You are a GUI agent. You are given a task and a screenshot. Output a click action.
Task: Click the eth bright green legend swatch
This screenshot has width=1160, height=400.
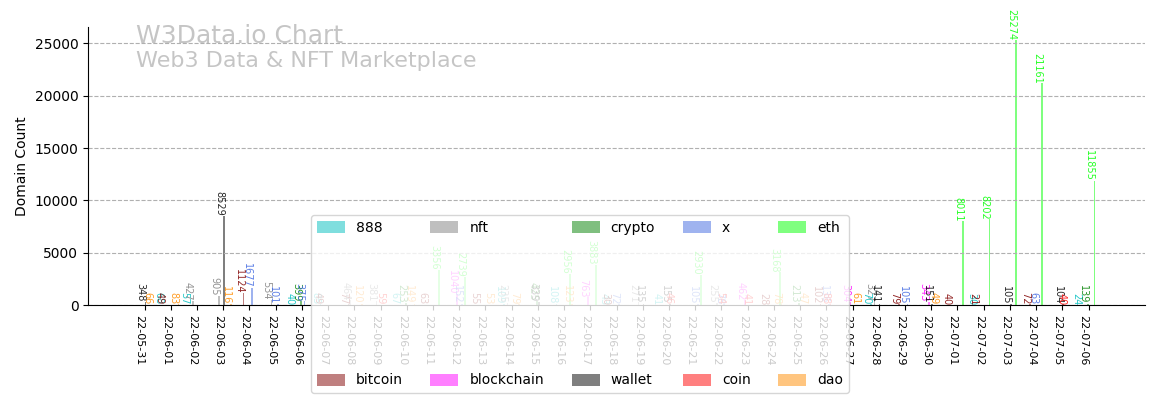[792, 228]
